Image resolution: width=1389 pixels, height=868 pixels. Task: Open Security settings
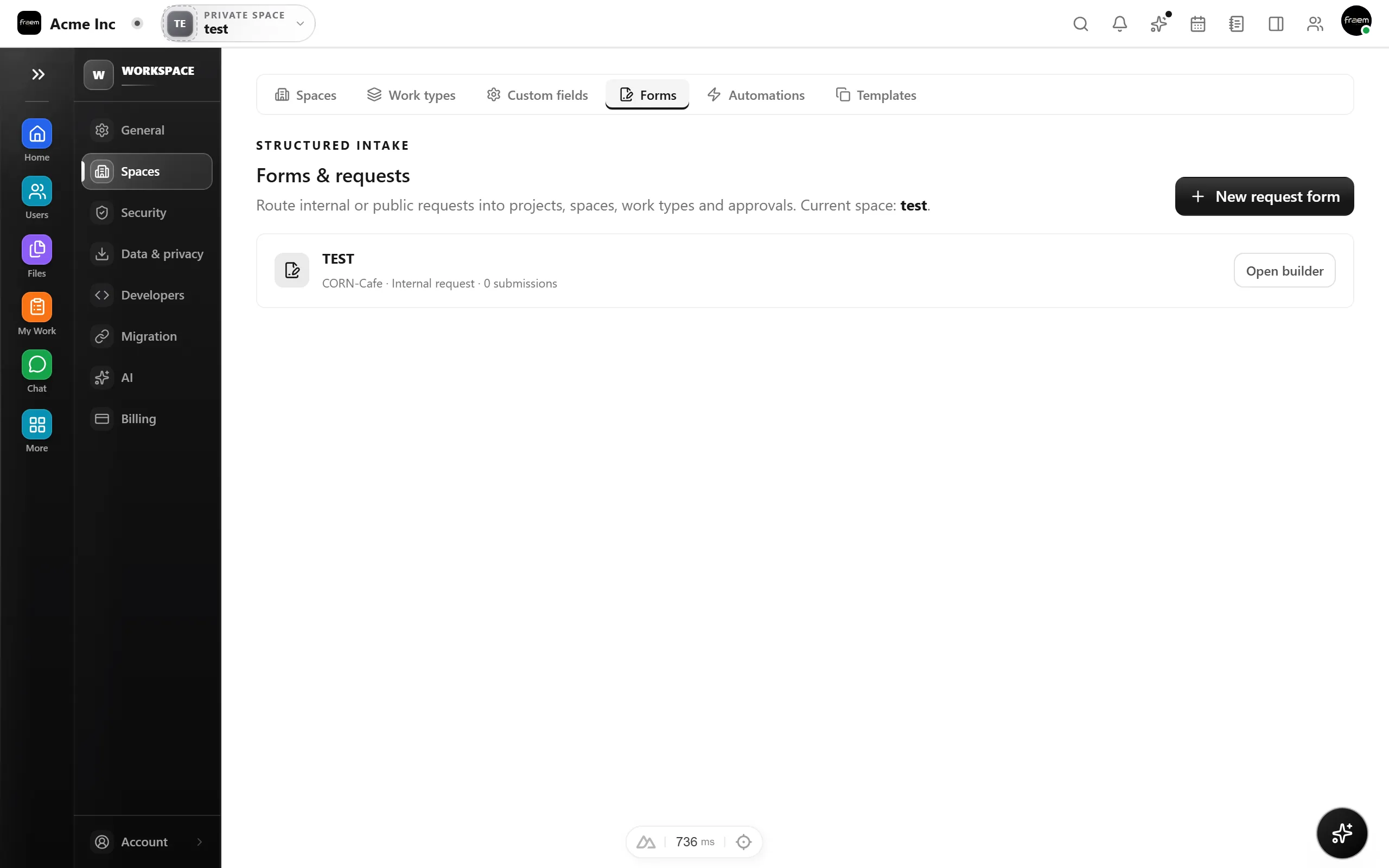click(147, 213)
